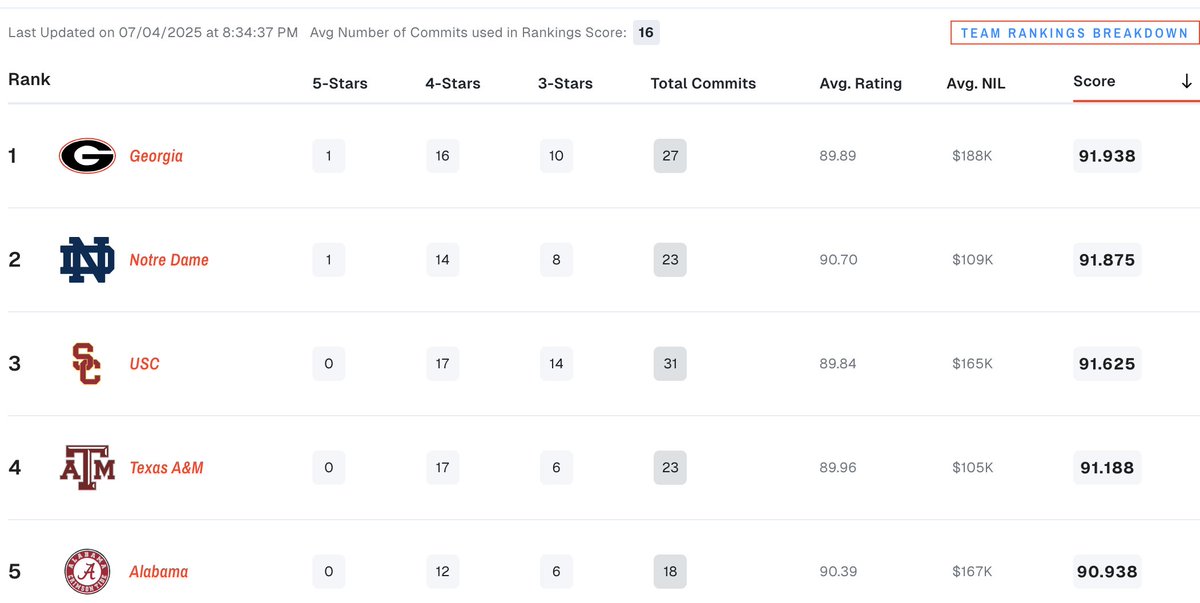Open Team Rankings Breakdown
This screenshot has height=603, width=1200.
point(1074,33)
